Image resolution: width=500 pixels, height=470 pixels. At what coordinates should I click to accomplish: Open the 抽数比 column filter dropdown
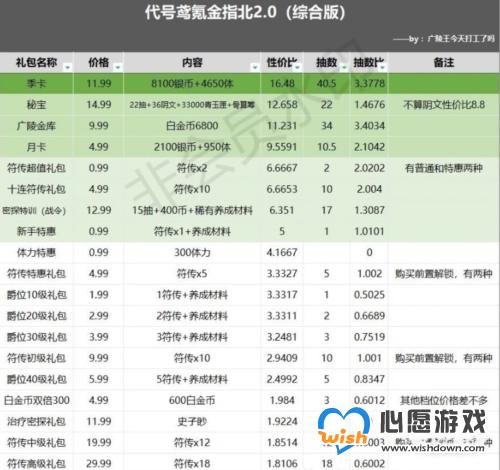(382, 68)
